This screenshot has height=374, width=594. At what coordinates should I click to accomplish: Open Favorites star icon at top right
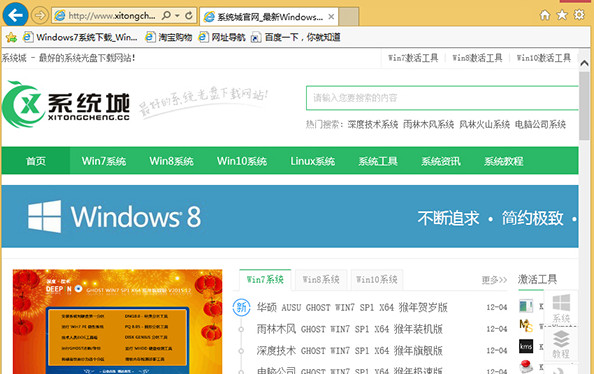tap(562, 15)
